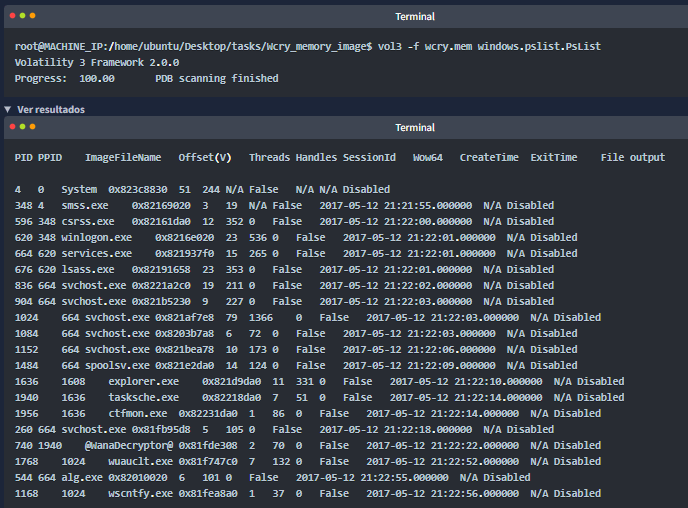
Task: Click the lower Terminal window title
Action: [x=415, y=128]
